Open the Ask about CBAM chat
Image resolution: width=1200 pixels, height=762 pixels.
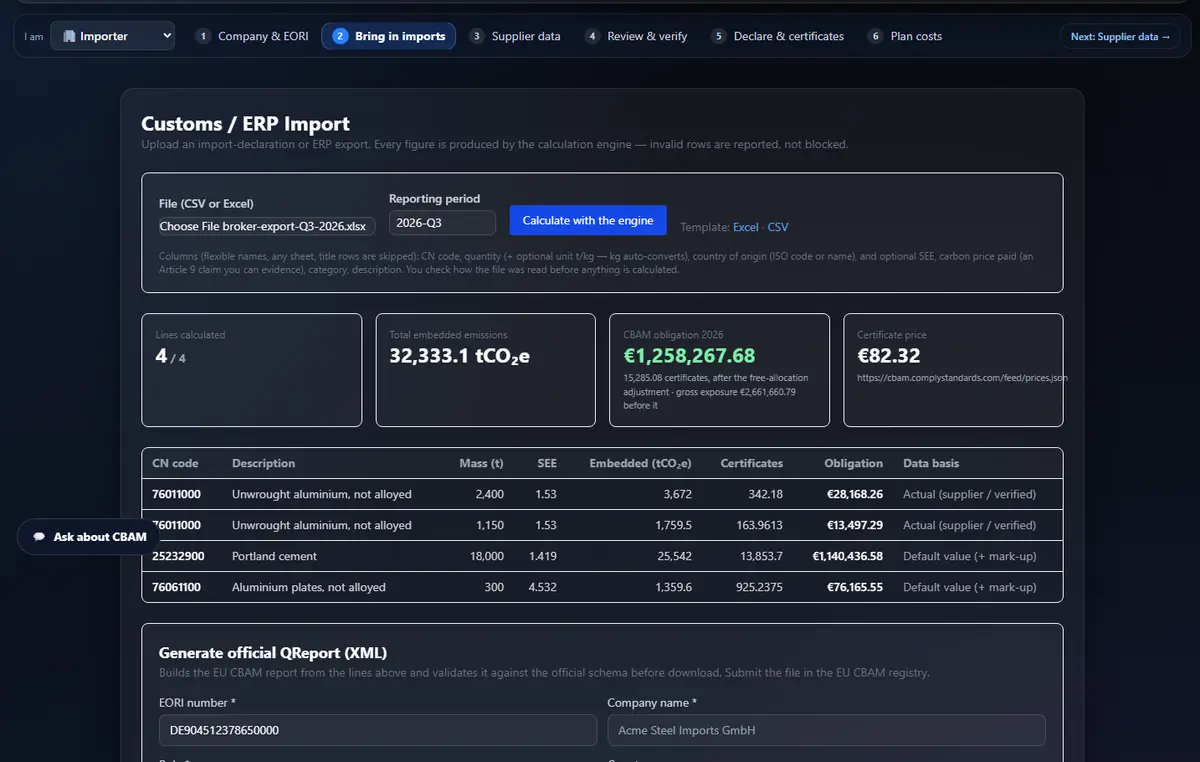89,537
